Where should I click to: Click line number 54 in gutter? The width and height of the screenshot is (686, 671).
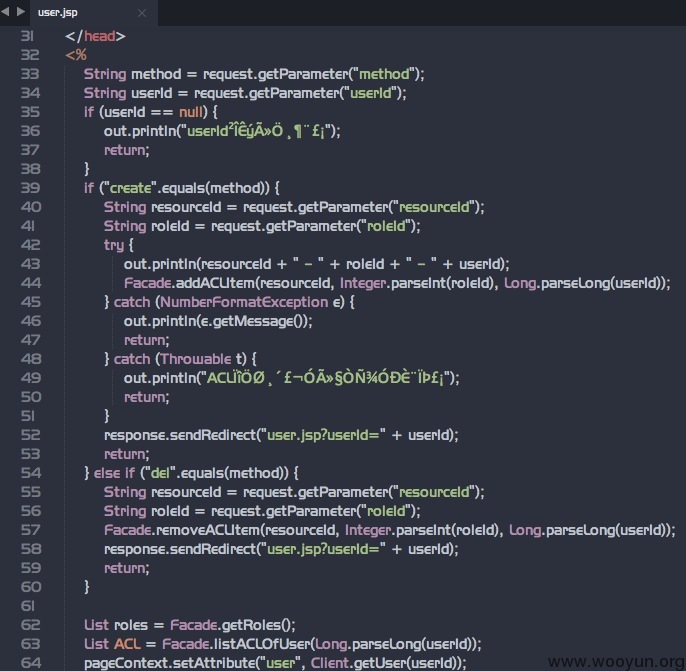point(31,473)
